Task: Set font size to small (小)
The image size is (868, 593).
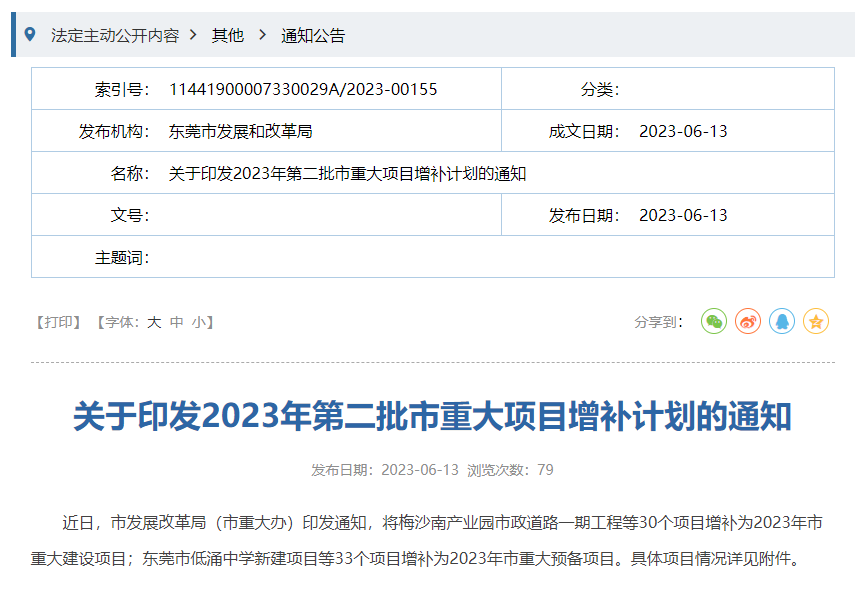Action: click(x=199, y=322)
